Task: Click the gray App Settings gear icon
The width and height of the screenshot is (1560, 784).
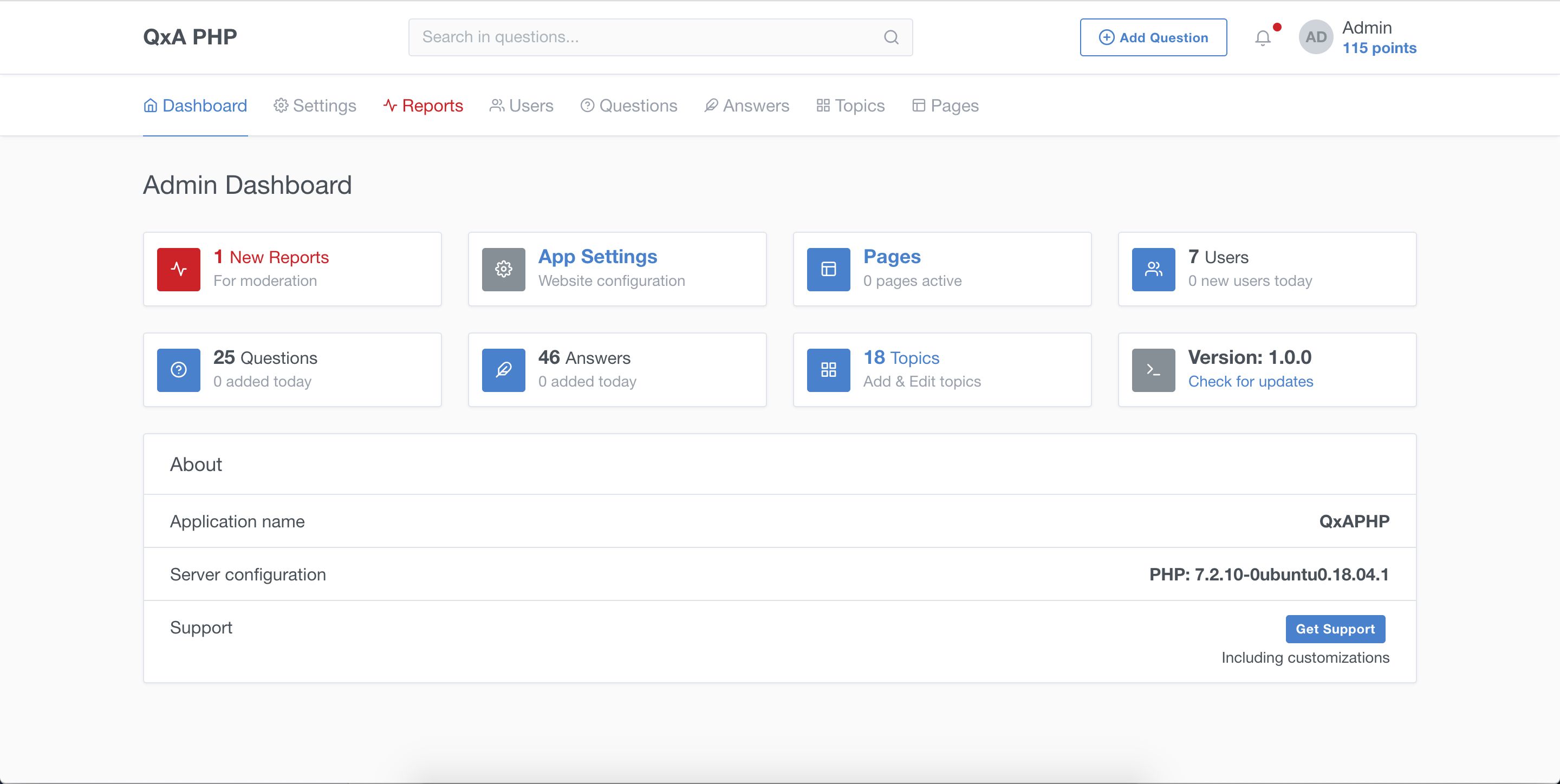Action: click(x=503, y=270)
